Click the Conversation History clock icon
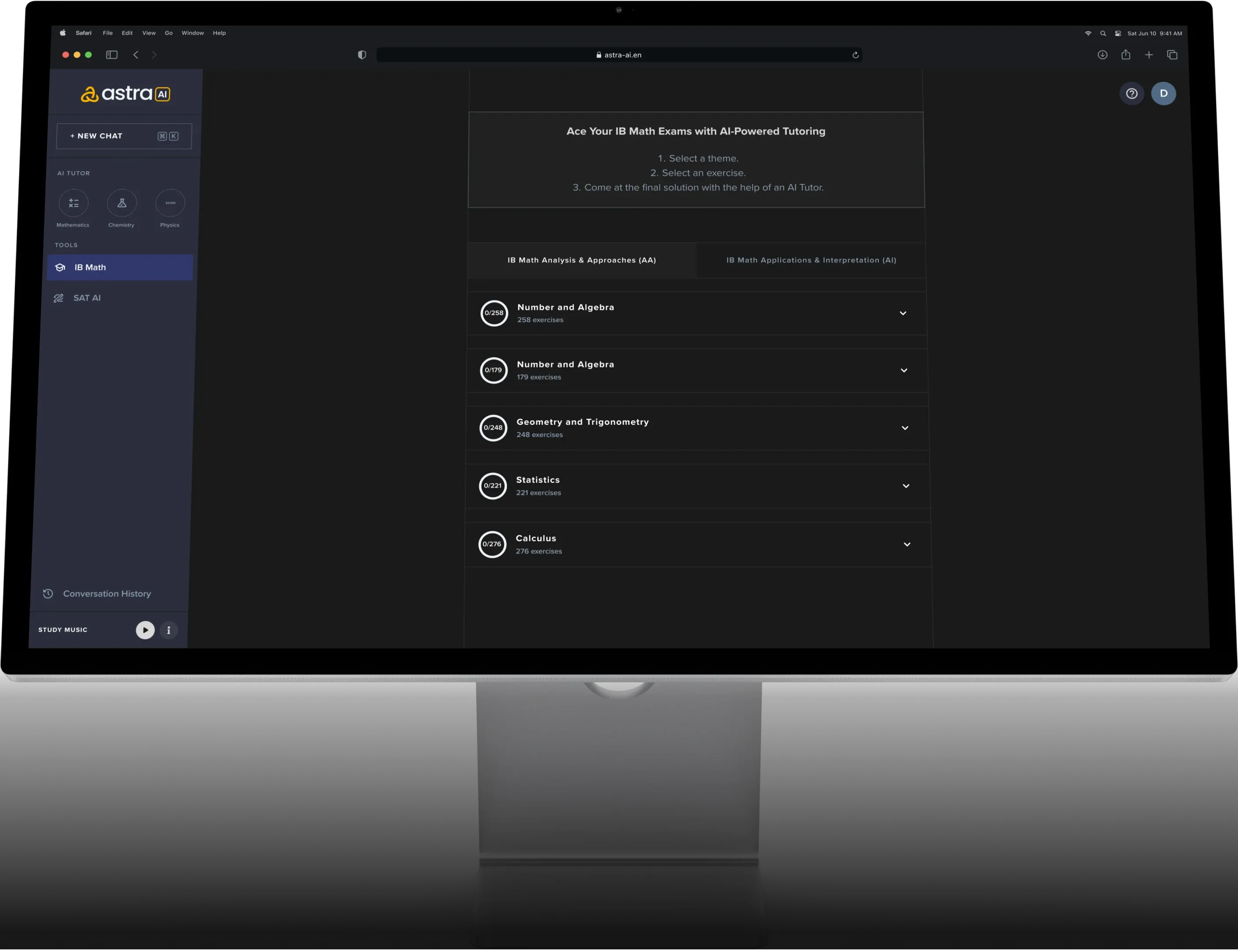The height and width of the screenshot is (952, 1238). coord(48,594)
